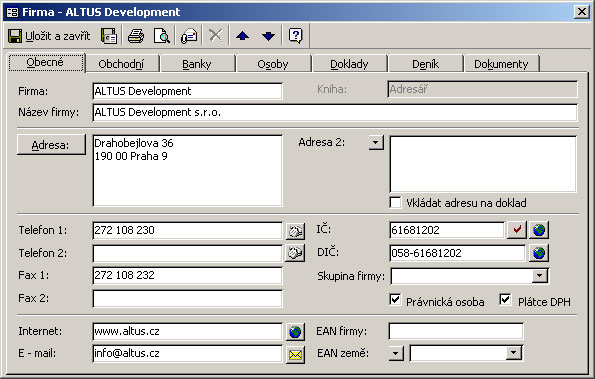Click the save-without-closing toolbar icon
The width and height of the screenshot is (595, 379).
coord(109,36)
